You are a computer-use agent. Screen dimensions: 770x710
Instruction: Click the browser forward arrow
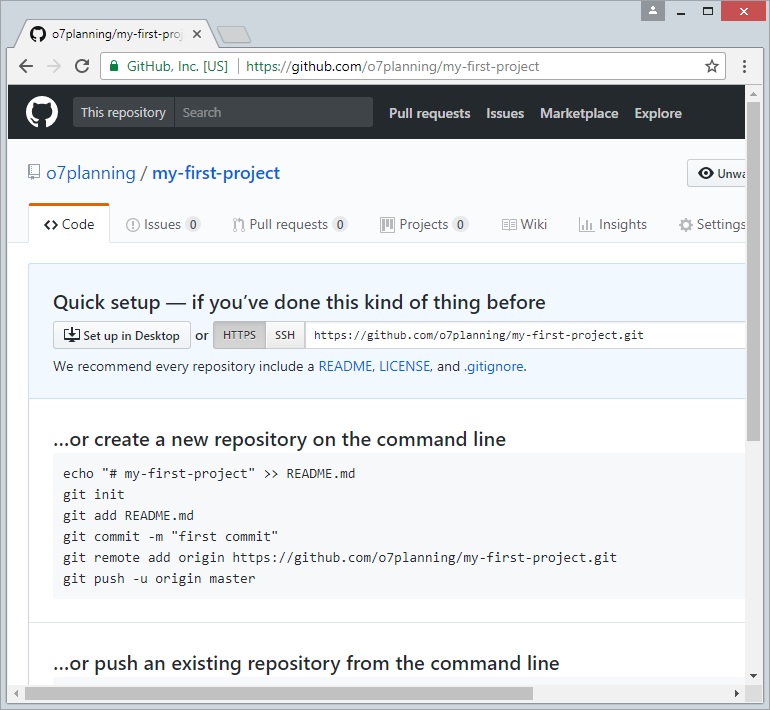click(x=54, y=66)
